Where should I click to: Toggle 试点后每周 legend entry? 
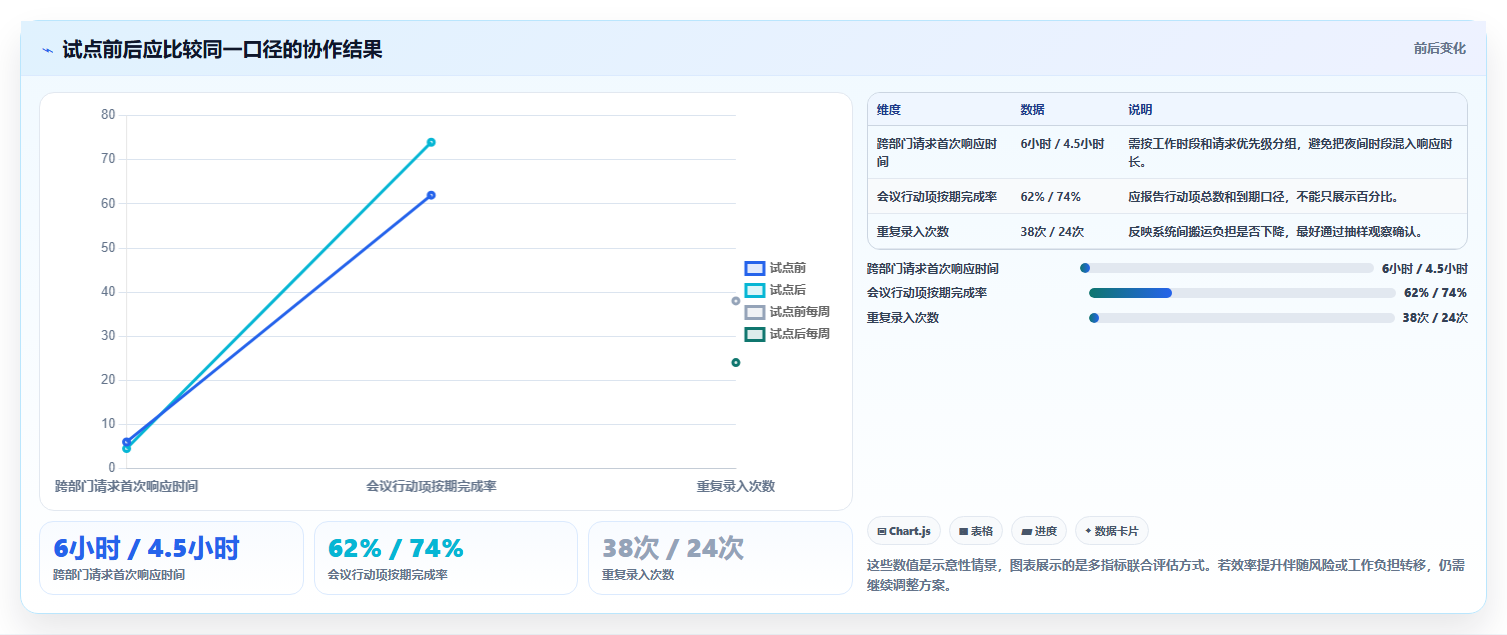(x=787, y=334)
